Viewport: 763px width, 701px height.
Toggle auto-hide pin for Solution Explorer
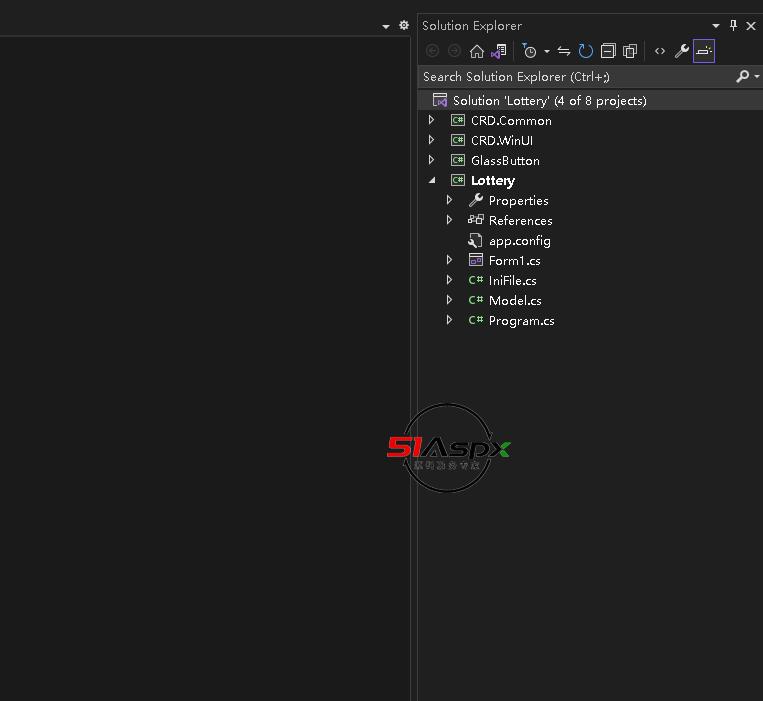[x=733, y=26]
